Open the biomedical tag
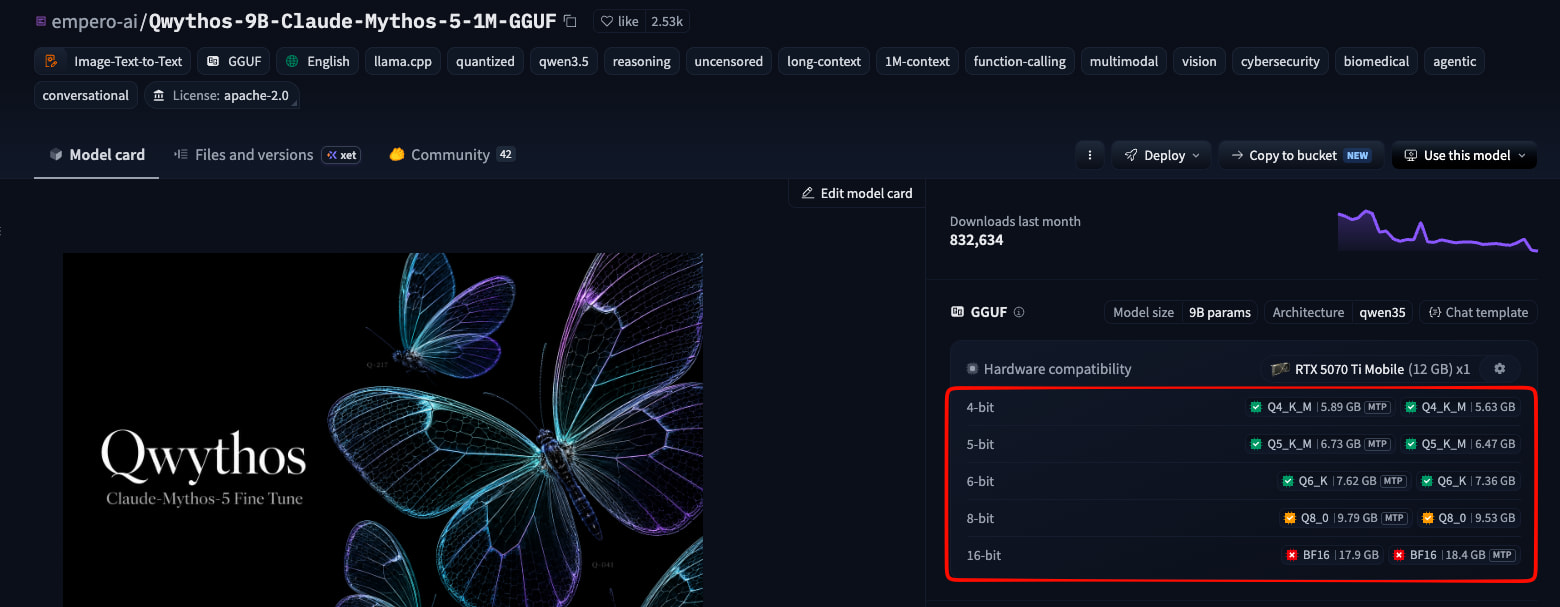The image size is (1560, 607). click(1376, 61)
